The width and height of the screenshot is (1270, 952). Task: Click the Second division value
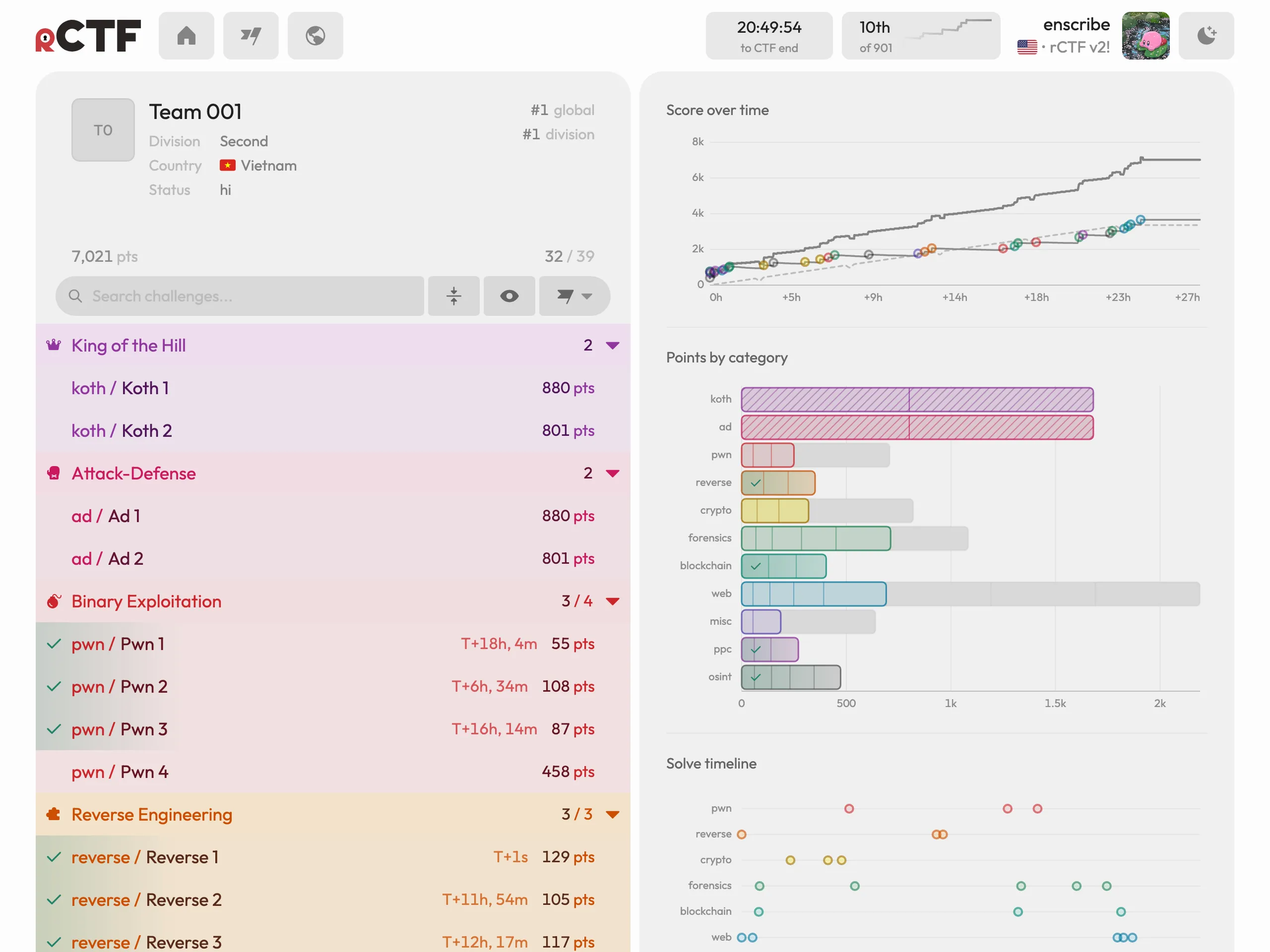point(244,141)
